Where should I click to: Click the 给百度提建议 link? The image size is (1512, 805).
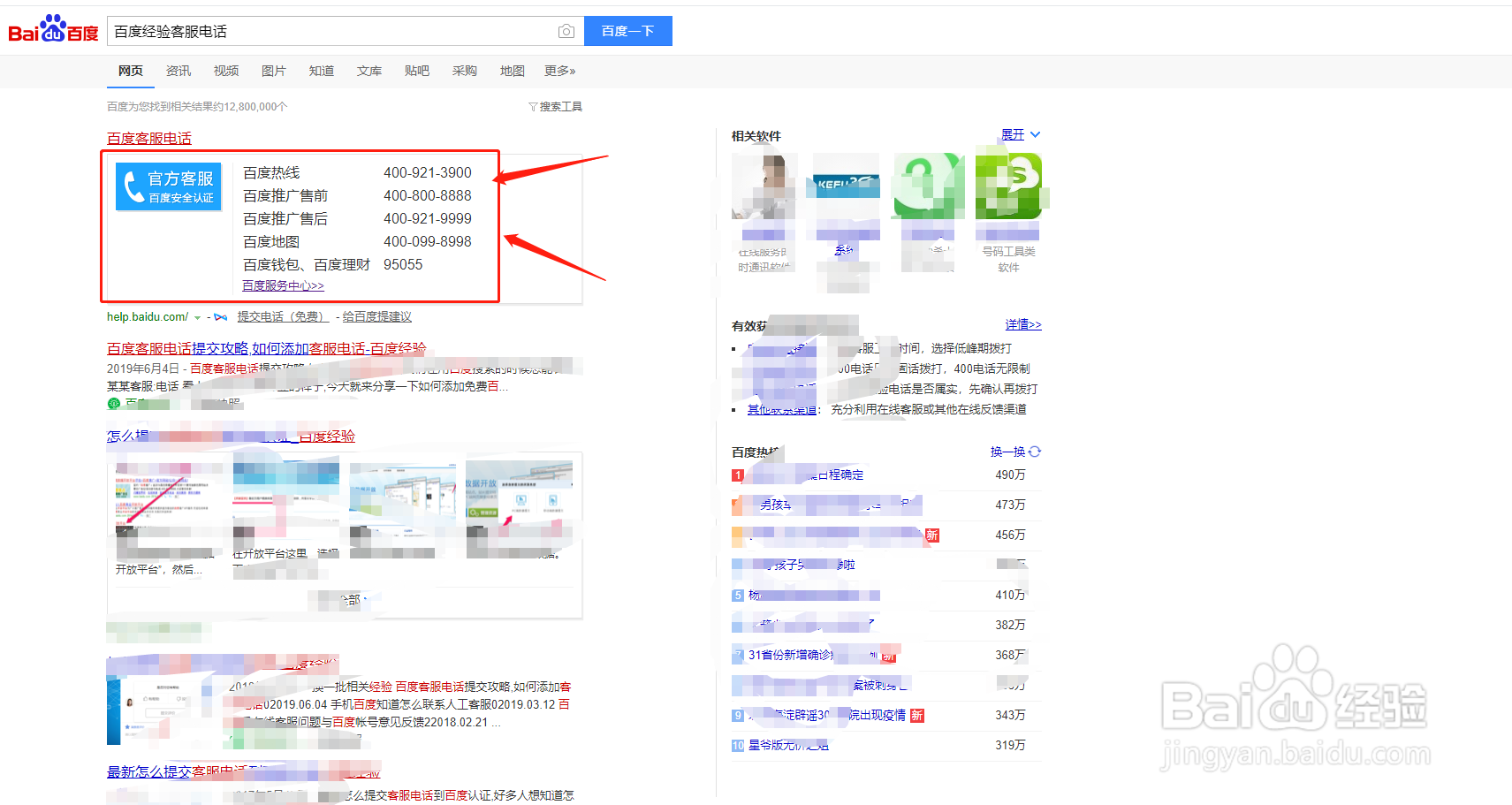pos(377,316)
